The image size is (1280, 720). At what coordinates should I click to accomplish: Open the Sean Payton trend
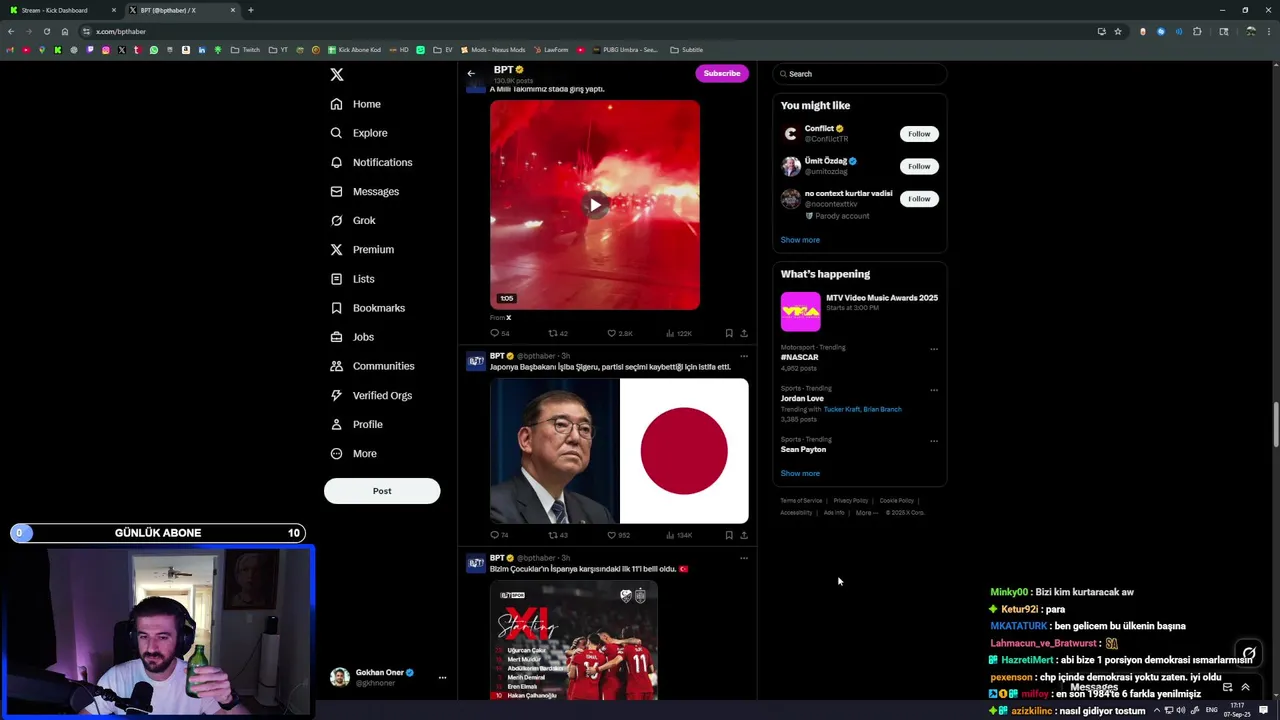[803, 449]
